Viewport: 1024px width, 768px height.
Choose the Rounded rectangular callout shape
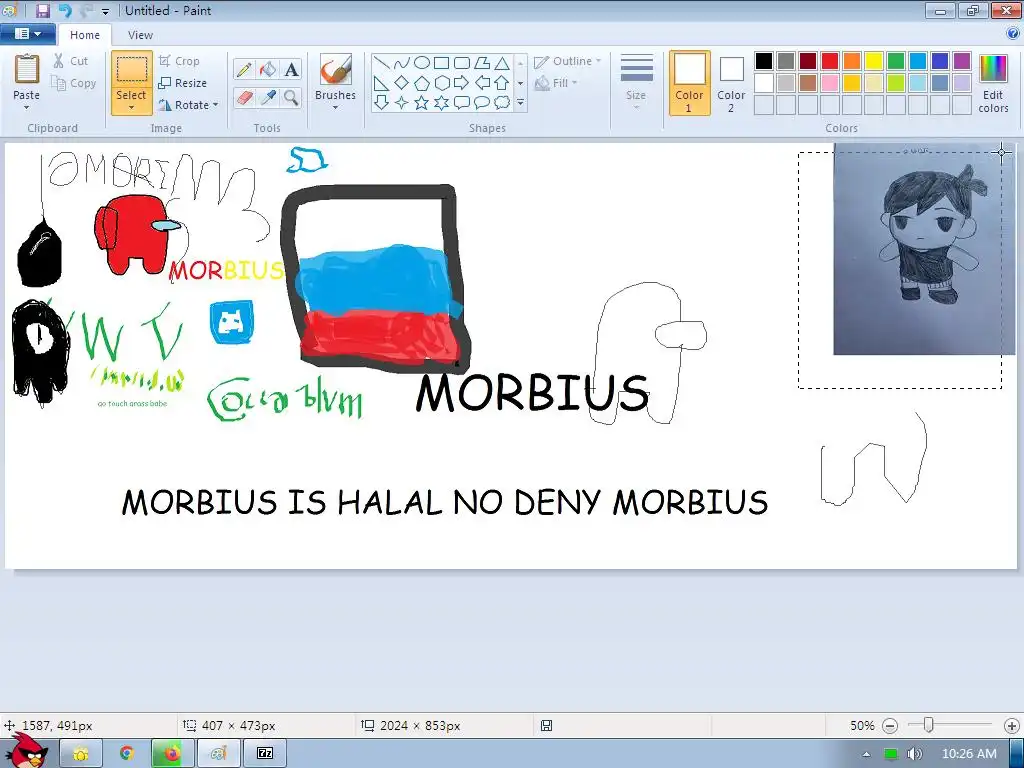(462, 103)
